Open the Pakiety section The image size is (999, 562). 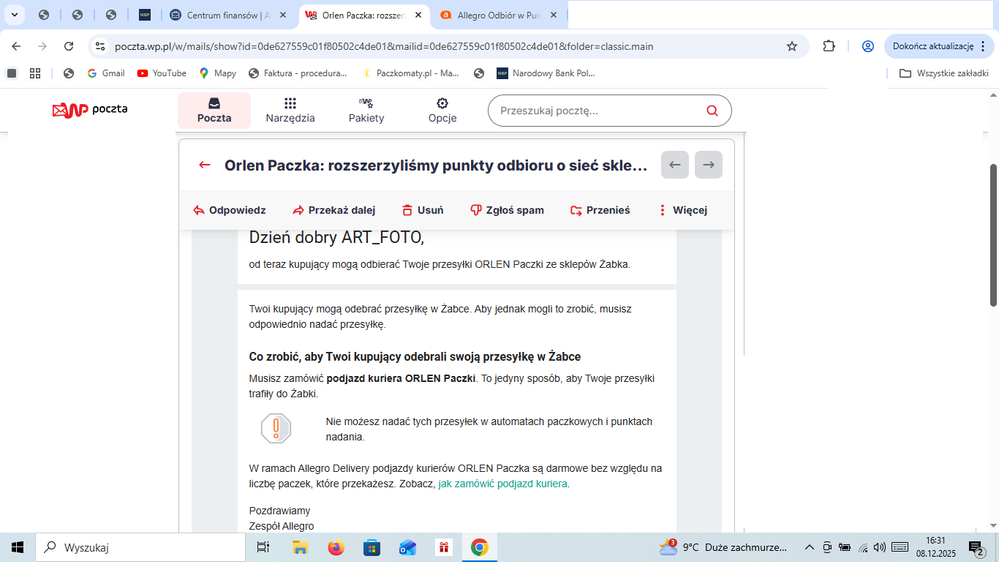366,110
